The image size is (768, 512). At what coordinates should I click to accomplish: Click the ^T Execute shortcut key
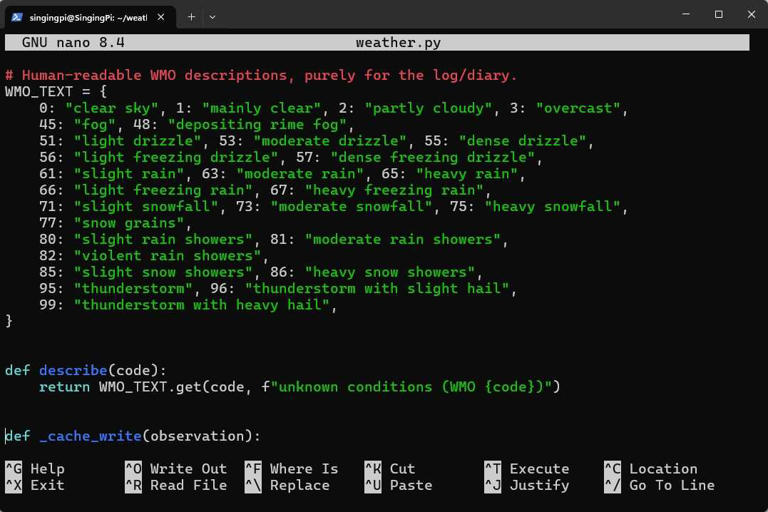coord(493,469)
